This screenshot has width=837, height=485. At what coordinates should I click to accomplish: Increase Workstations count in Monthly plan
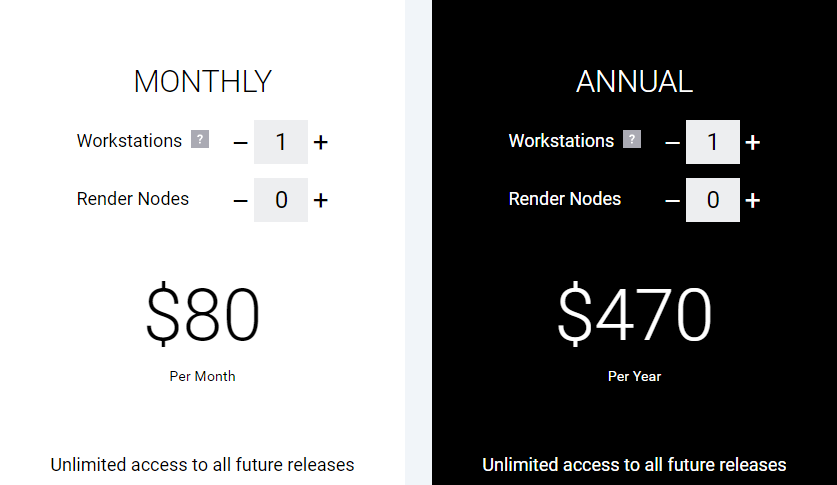click(x=320, y=142)
